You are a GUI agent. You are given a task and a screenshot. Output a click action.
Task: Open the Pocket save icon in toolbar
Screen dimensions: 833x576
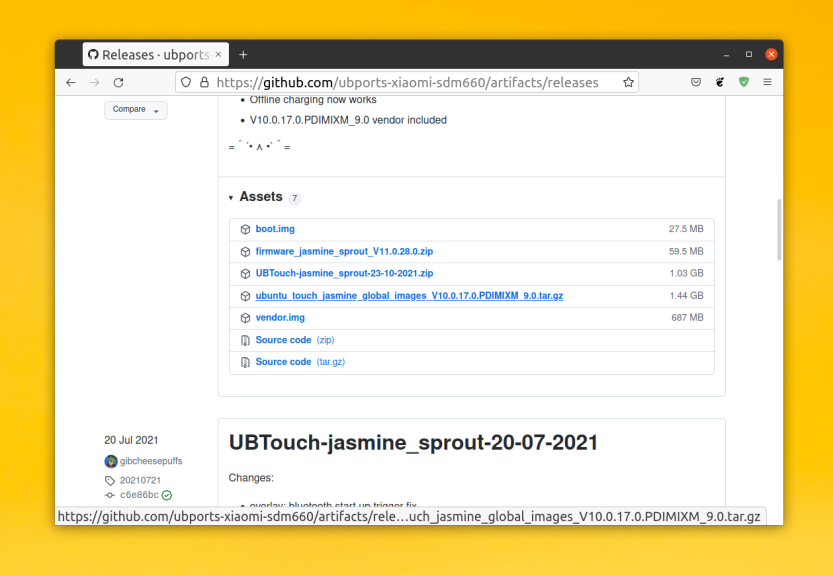pos(696,82)
